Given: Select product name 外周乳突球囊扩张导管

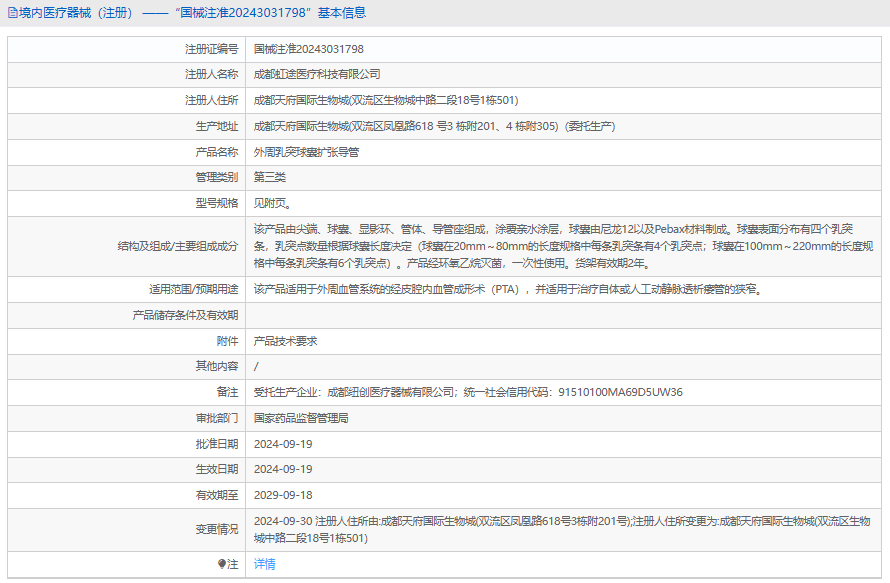Looking at the screenshot, I should click(306, 152).
